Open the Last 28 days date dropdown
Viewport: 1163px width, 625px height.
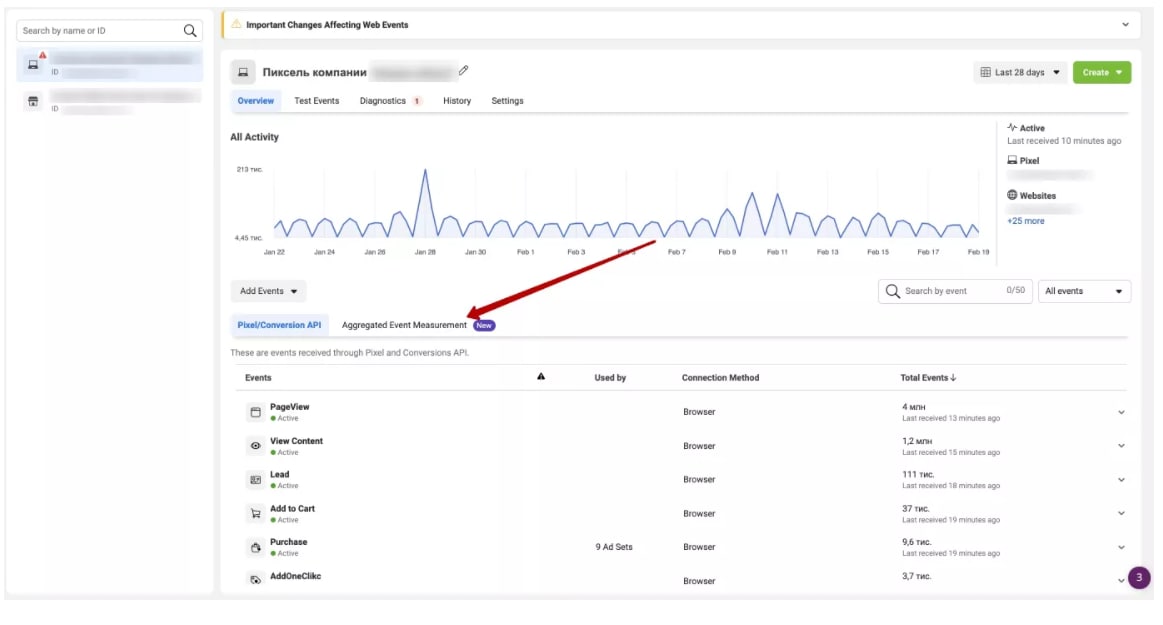1019,72
